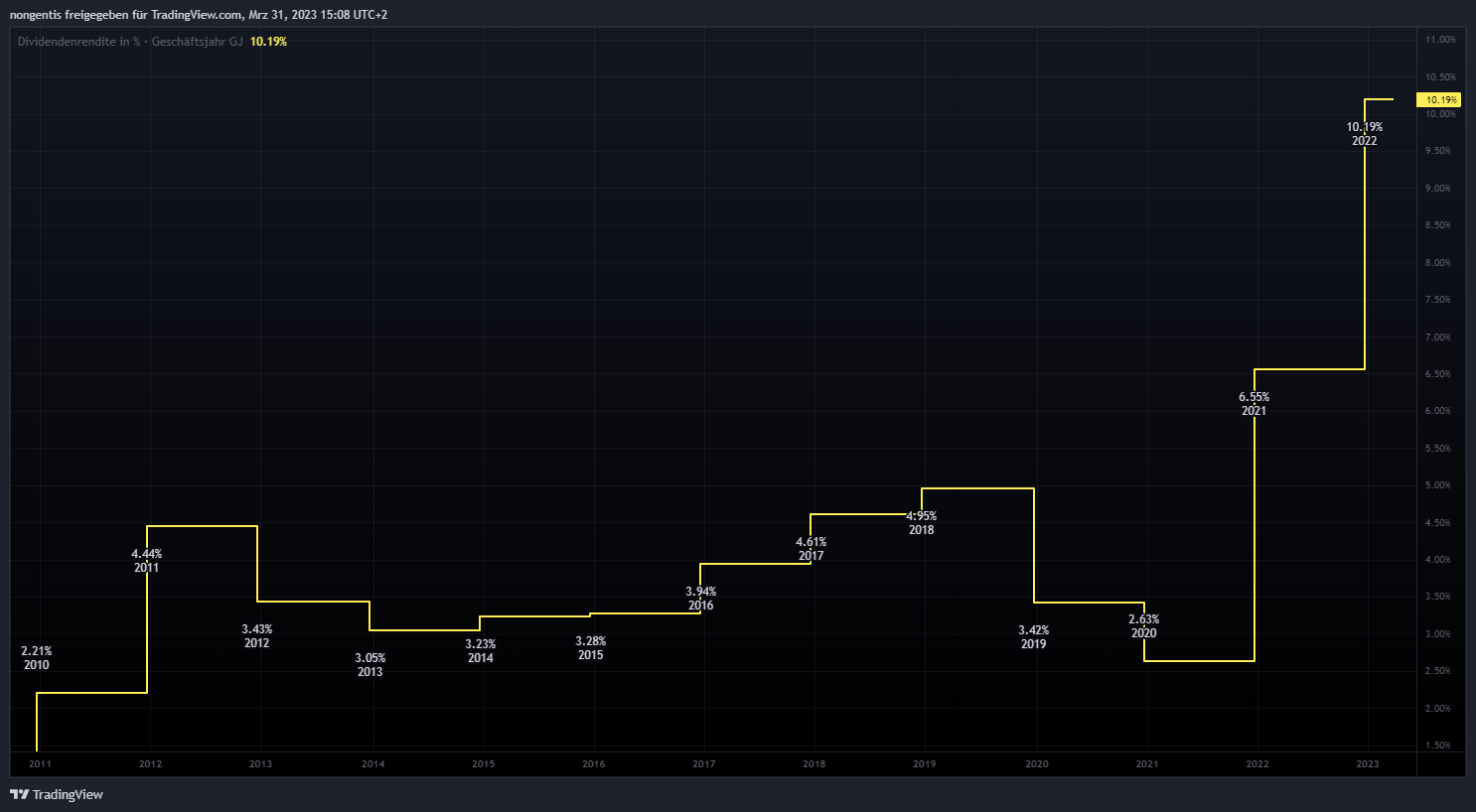
Task: Select the 4.44% 2011 data label
Action: pyautogui.click(x=147, y=561)
